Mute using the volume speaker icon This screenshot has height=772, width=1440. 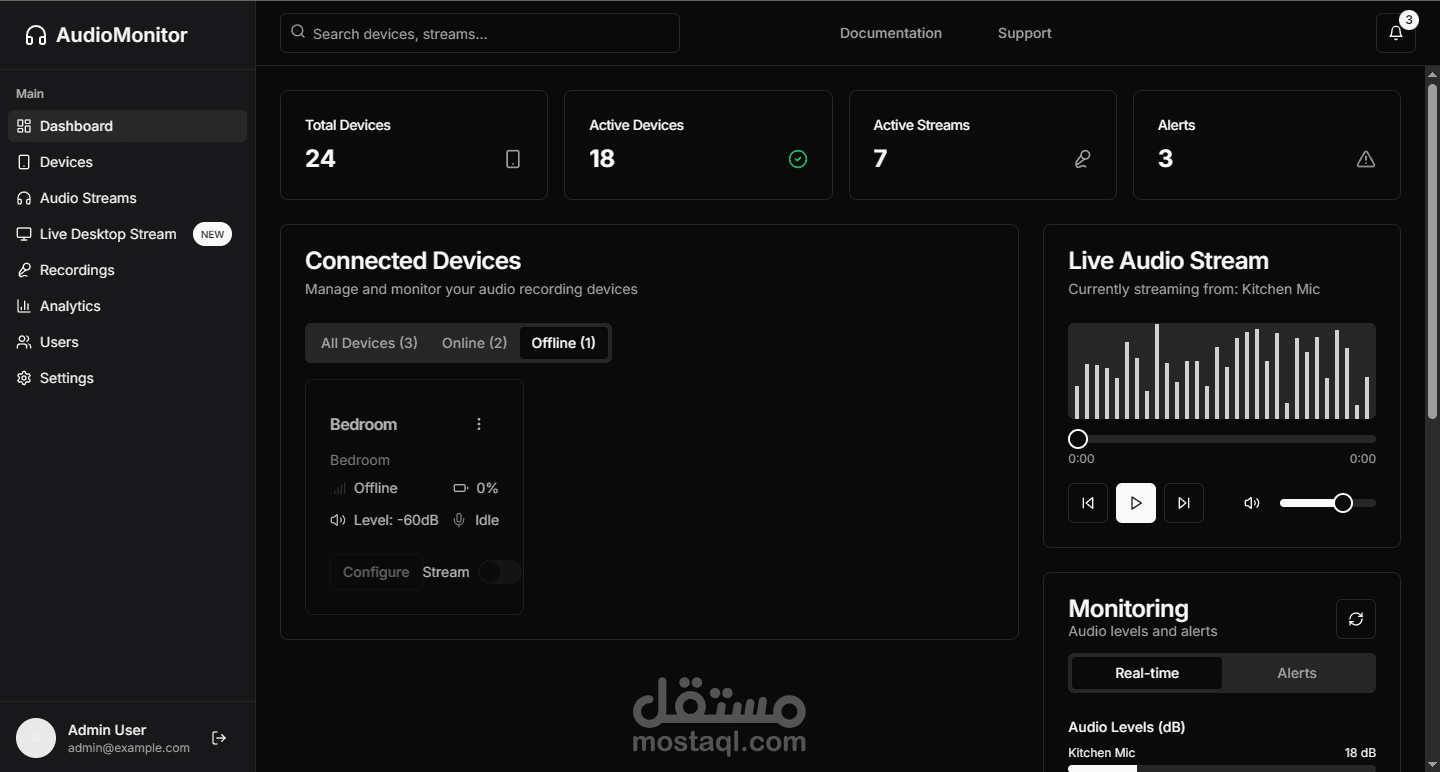[1252, 503]
